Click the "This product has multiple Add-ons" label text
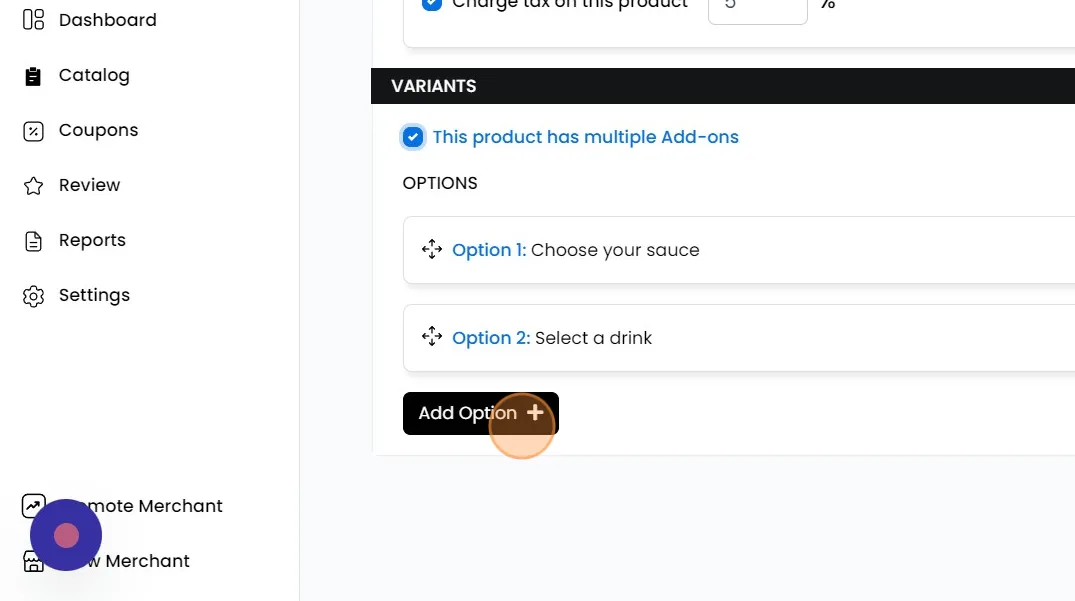 [585, 137]
